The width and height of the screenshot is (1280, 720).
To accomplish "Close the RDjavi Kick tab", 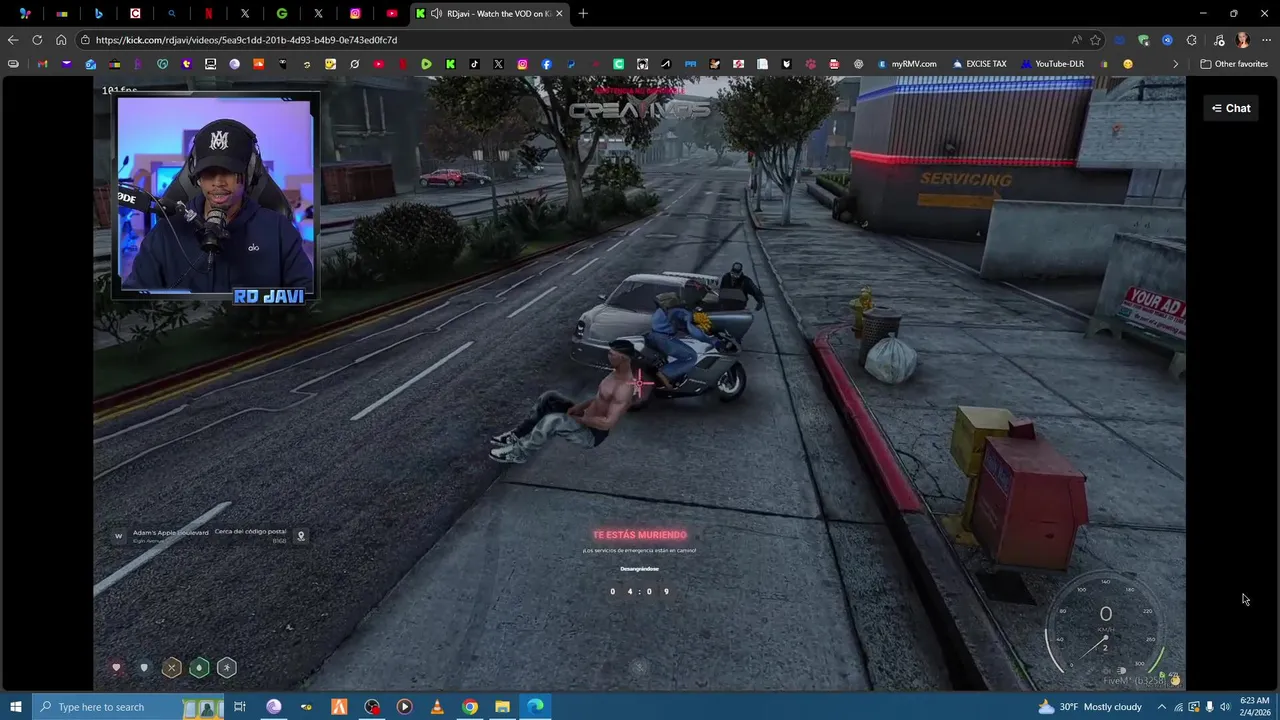I will (559, 13).
